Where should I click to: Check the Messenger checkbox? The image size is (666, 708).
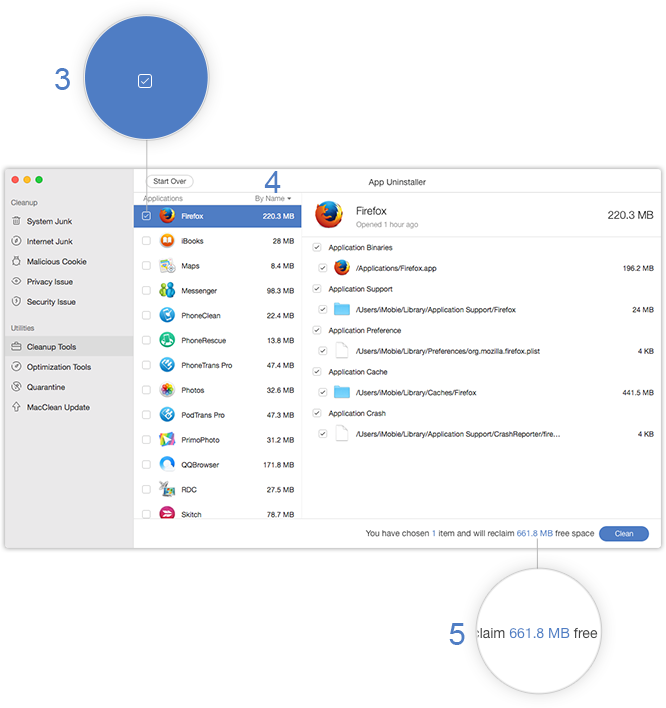(x=146, y=290)
